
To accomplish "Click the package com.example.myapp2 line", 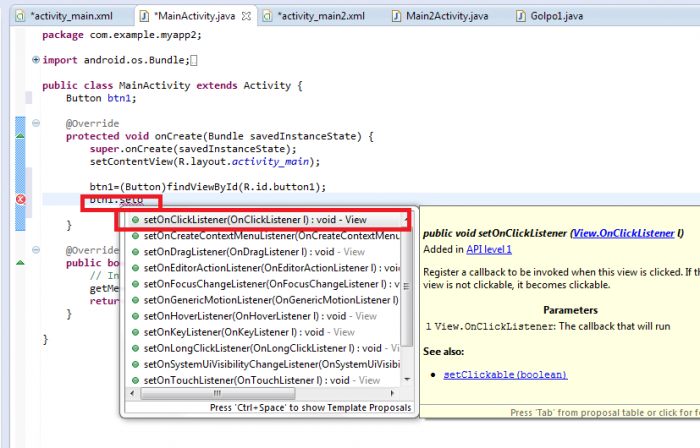I will (x=122, y=35).
